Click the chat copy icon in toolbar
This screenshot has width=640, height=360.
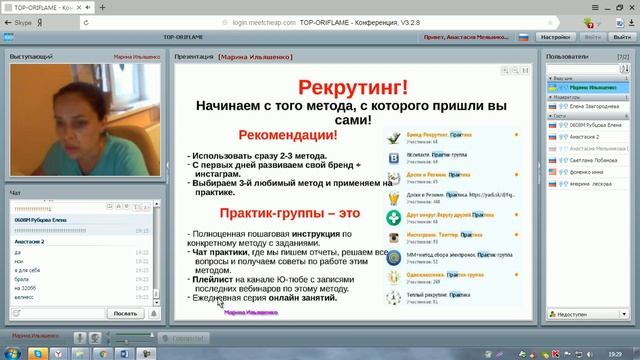point(109,207)
